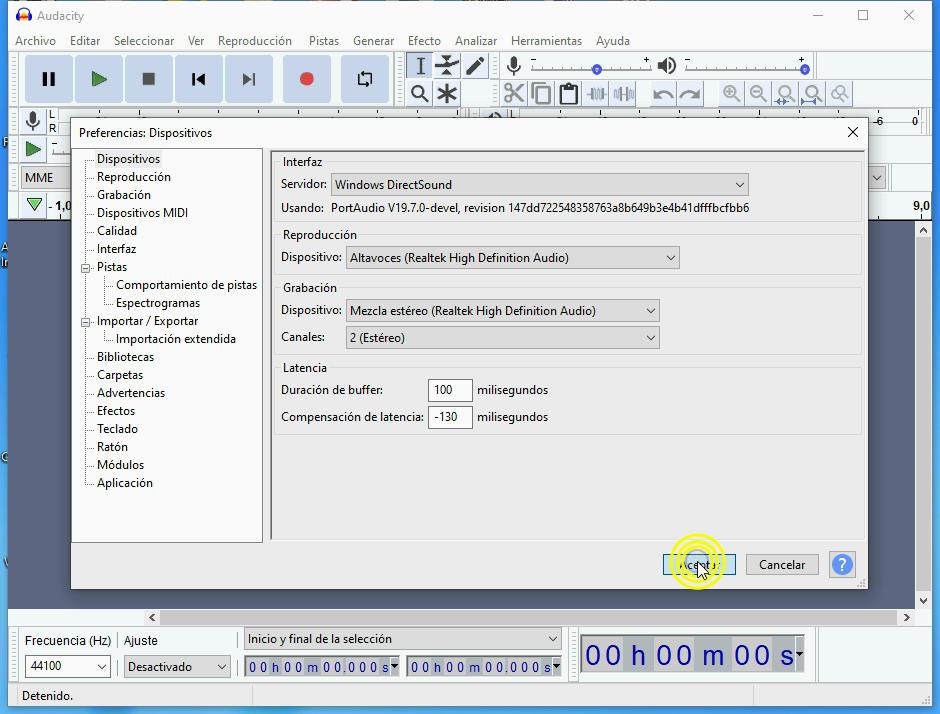Click the Stop transport button
This screenshot has height=714, width=940.
pyautogui.click(x=149, y=79)
